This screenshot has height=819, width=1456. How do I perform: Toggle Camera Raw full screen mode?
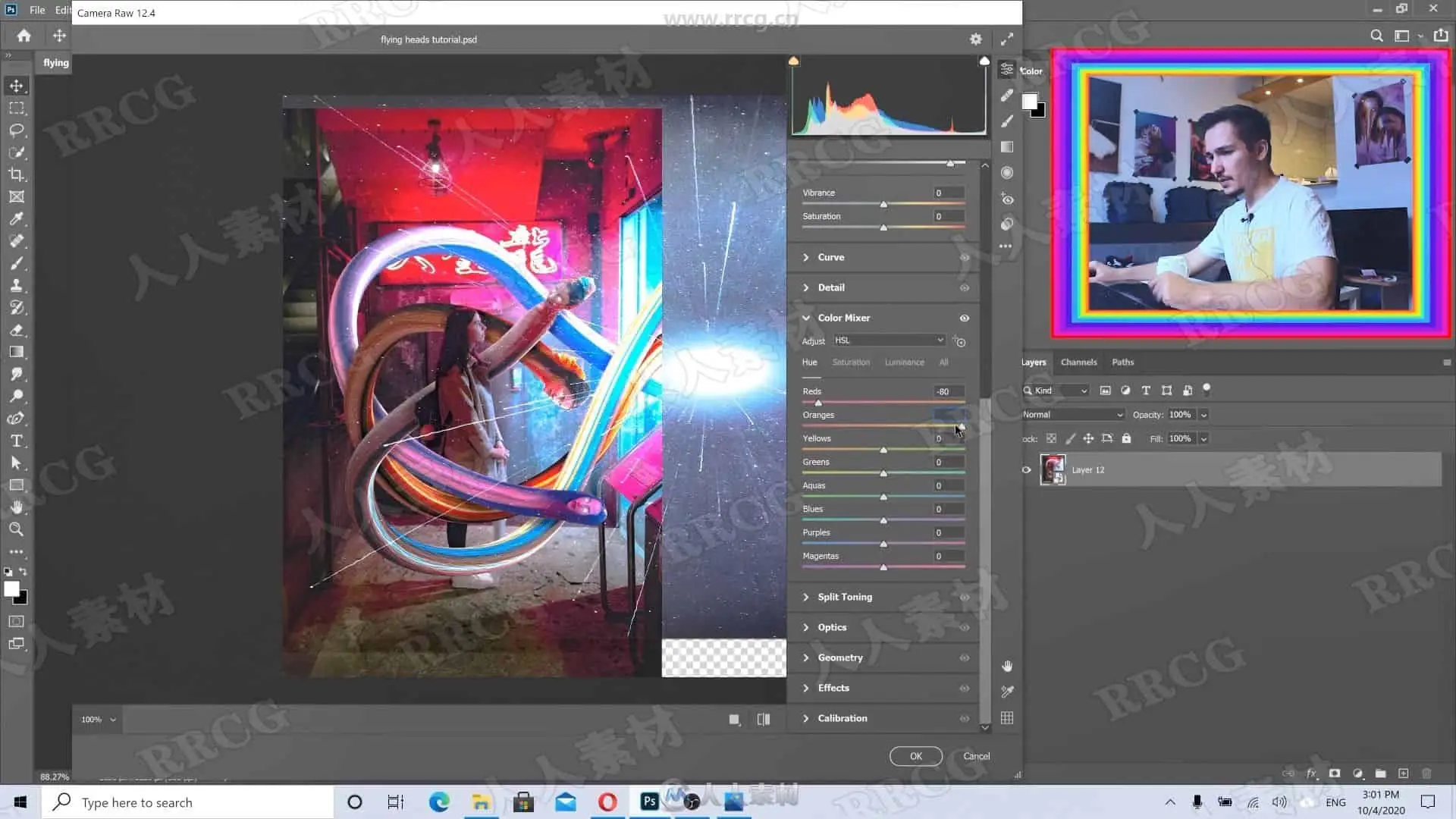[1007, 39]
